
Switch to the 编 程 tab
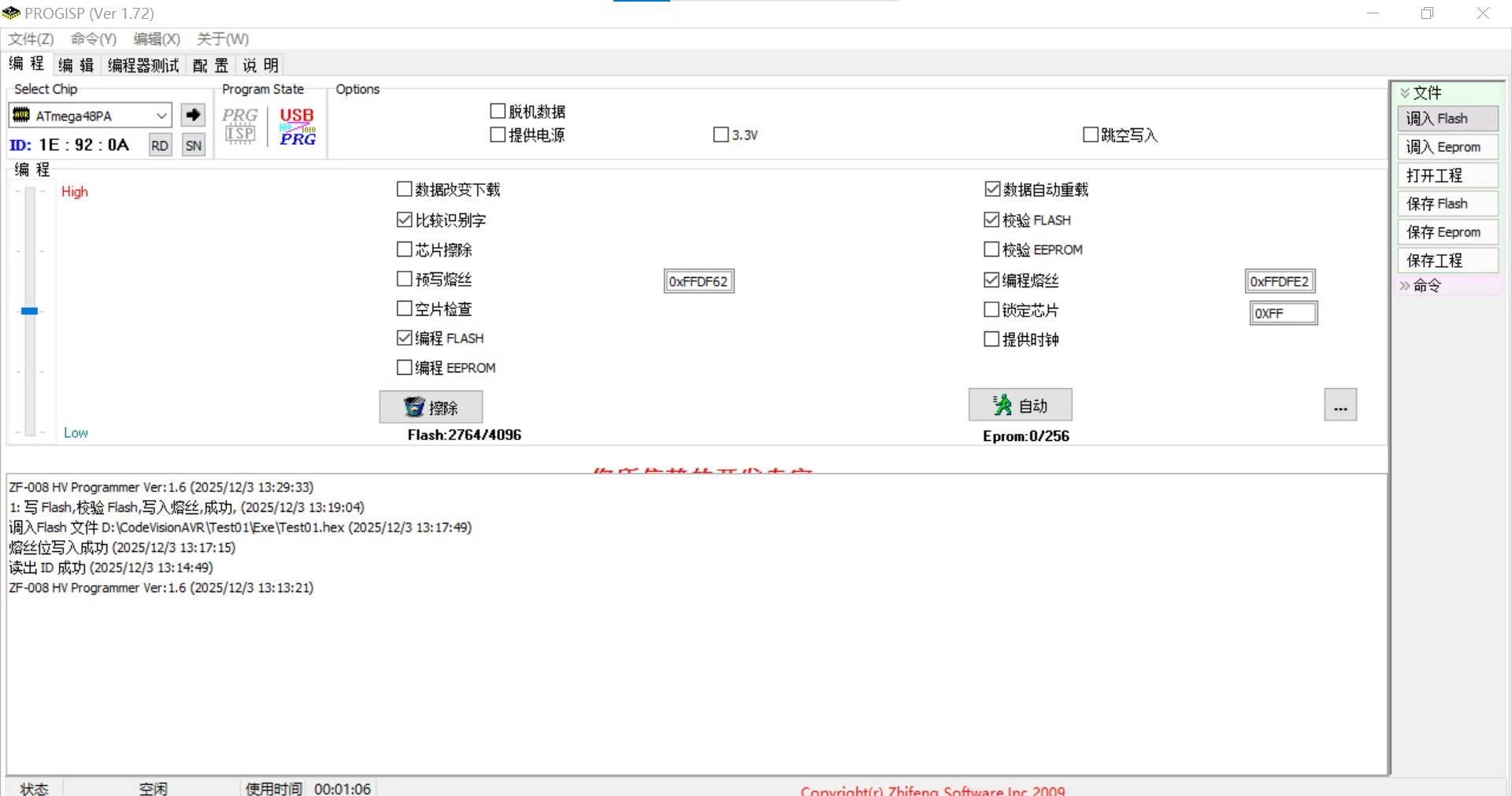[x=27, y=64]
